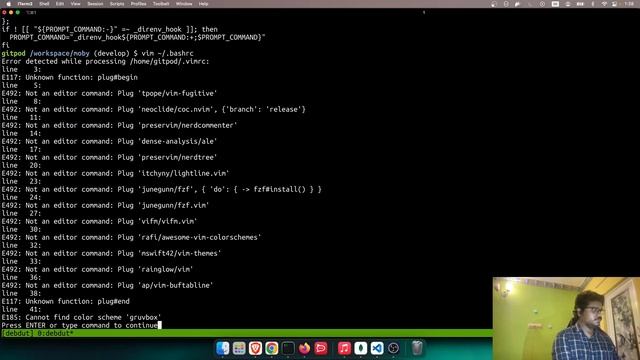Click the line mentioning 'neoclide/coc.nvim'
Viewport: 640px width, 360px height.
pyautogui.click(x=153, y=109)
